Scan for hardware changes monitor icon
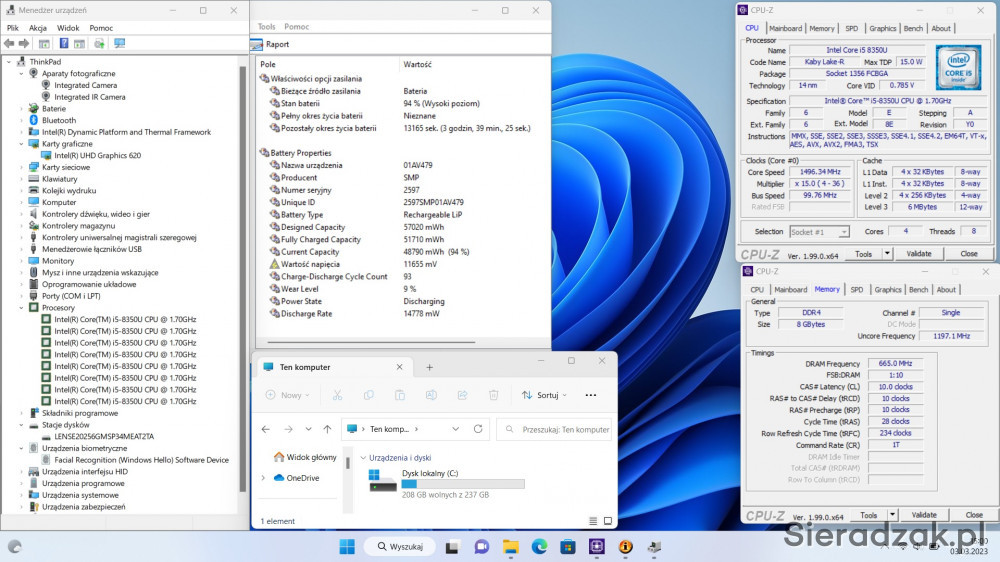Image resolution: width=1000 pixels, height=562 pixels. coord(119,43)
